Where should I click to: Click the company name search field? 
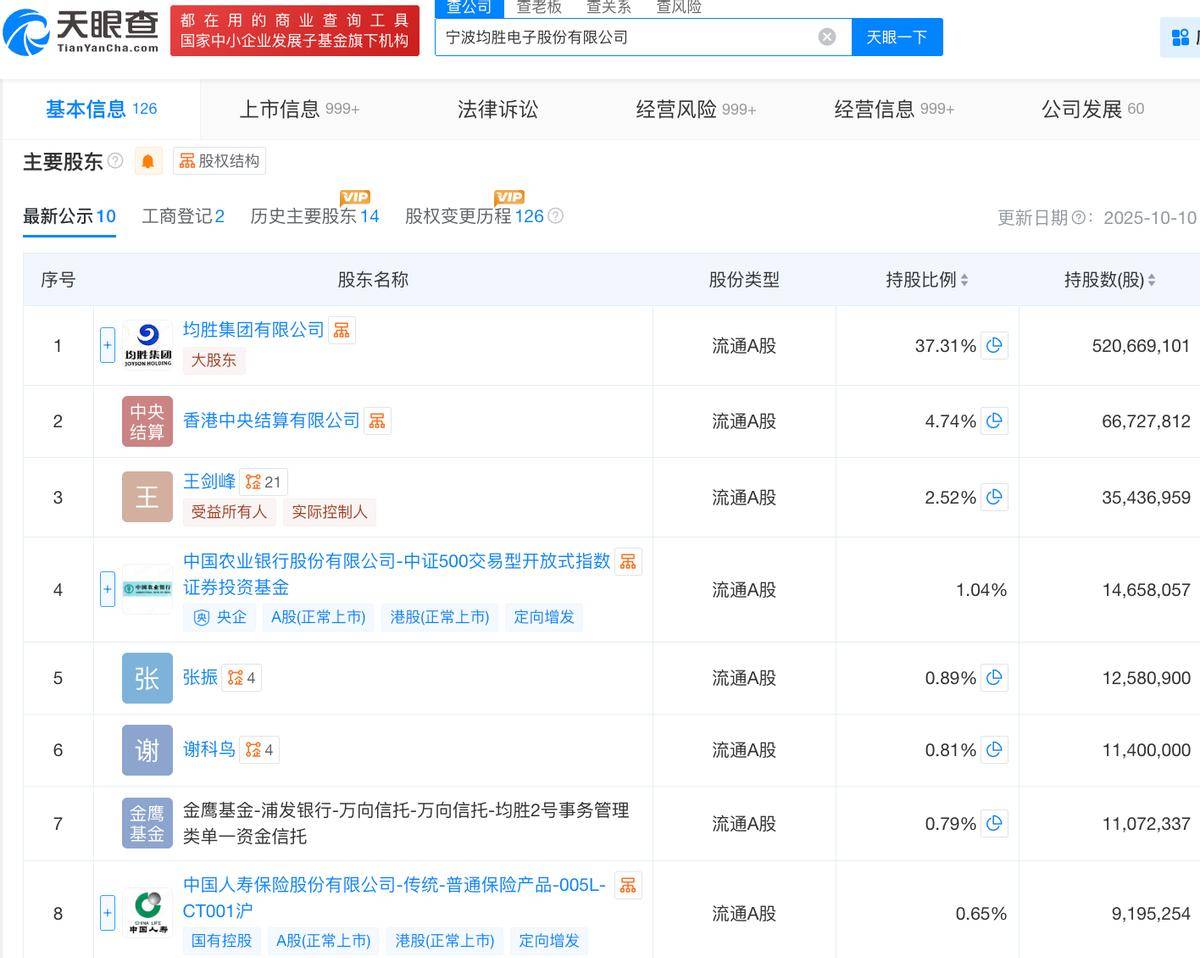pyautogui.click(x=625, y=37)
